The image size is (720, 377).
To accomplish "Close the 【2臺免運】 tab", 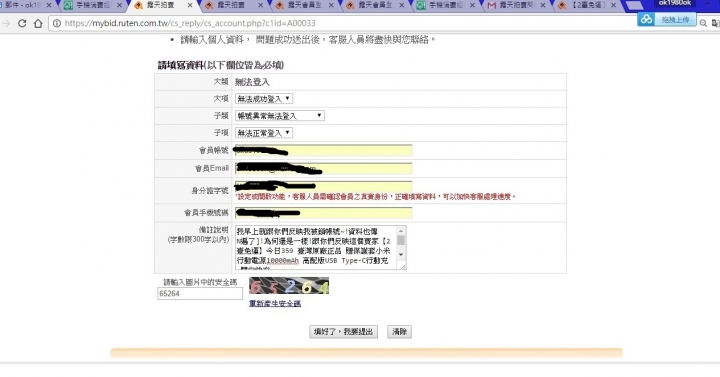I will (613, 5).
